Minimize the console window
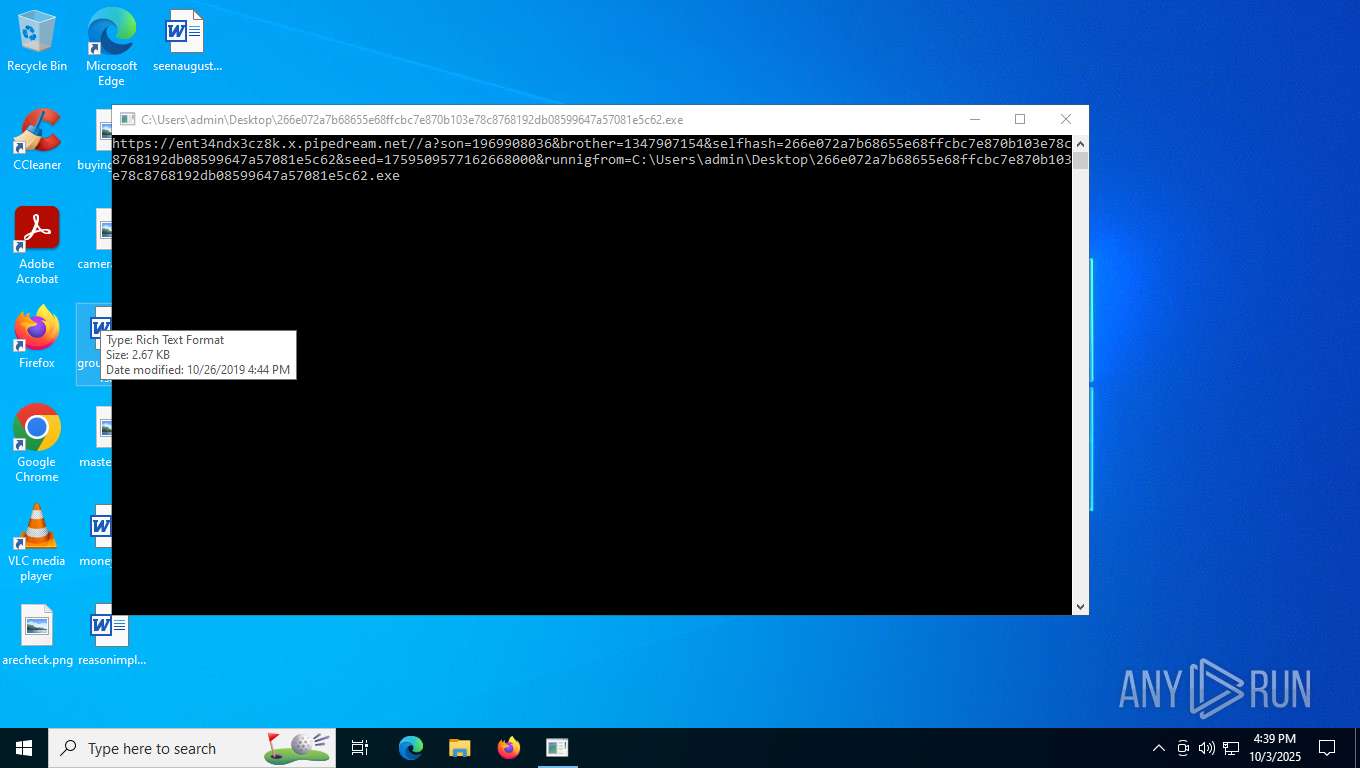This screenshot has width=1360, height=768. click(975, 119)
